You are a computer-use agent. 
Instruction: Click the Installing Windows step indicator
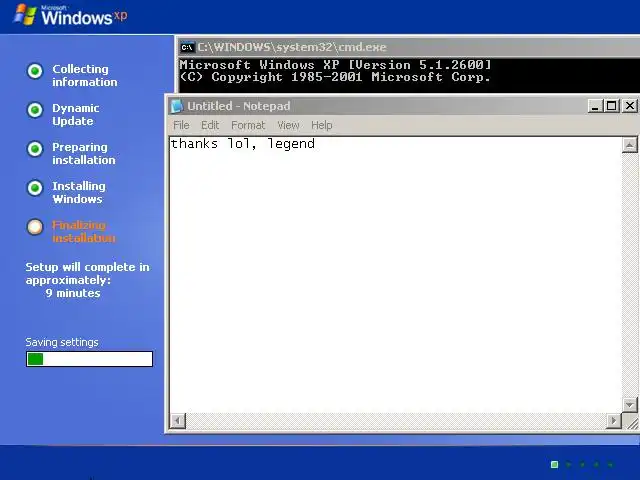(35, 188)
